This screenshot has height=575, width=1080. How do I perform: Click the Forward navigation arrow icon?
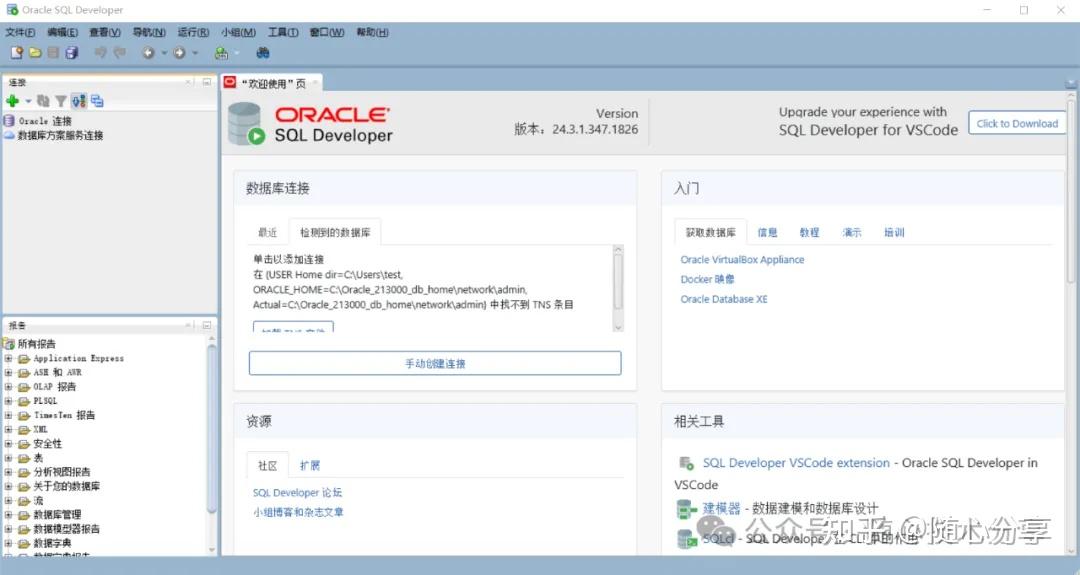coord(179,52)
